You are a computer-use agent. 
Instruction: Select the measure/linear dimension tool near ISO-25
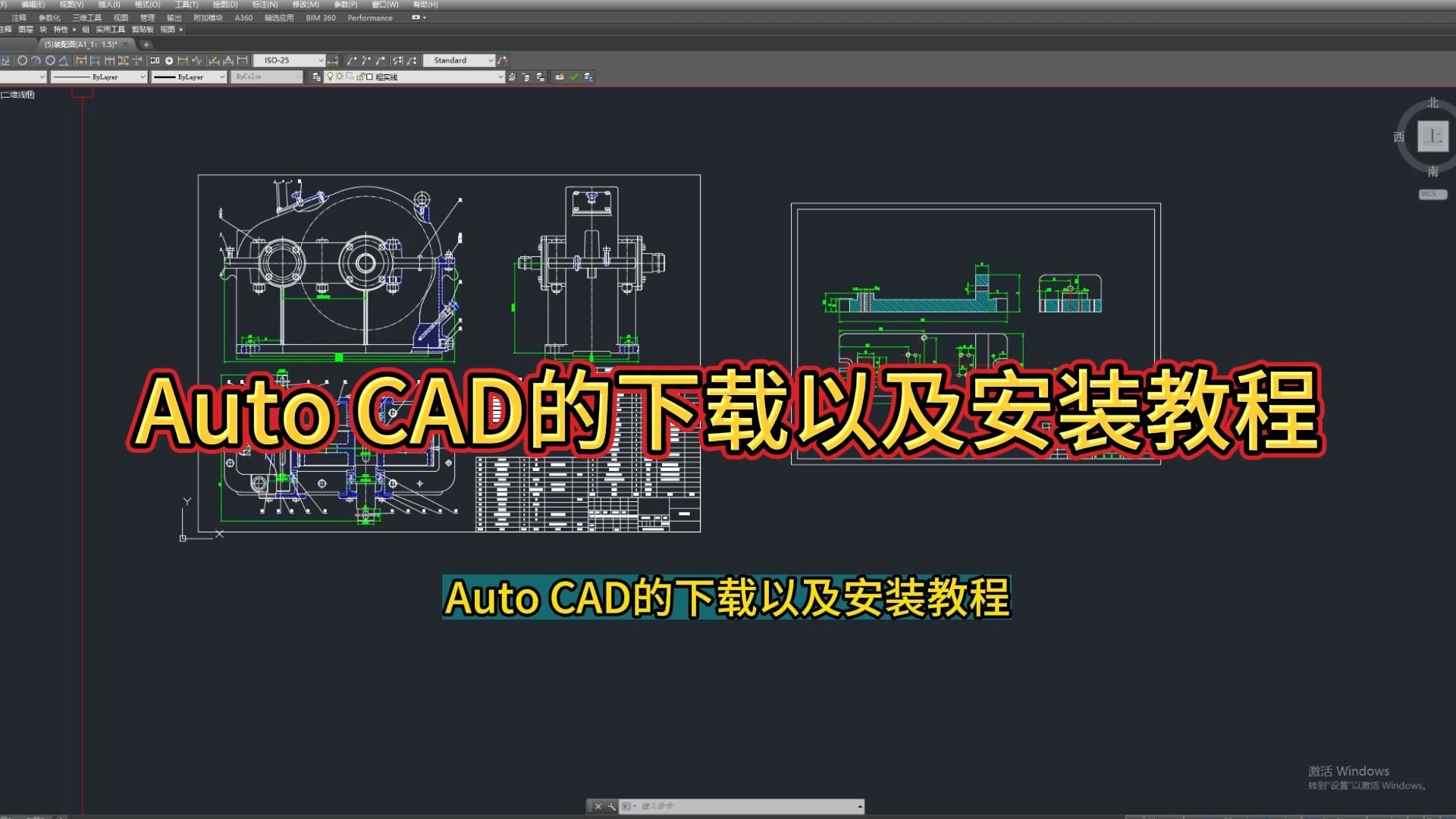334,60
